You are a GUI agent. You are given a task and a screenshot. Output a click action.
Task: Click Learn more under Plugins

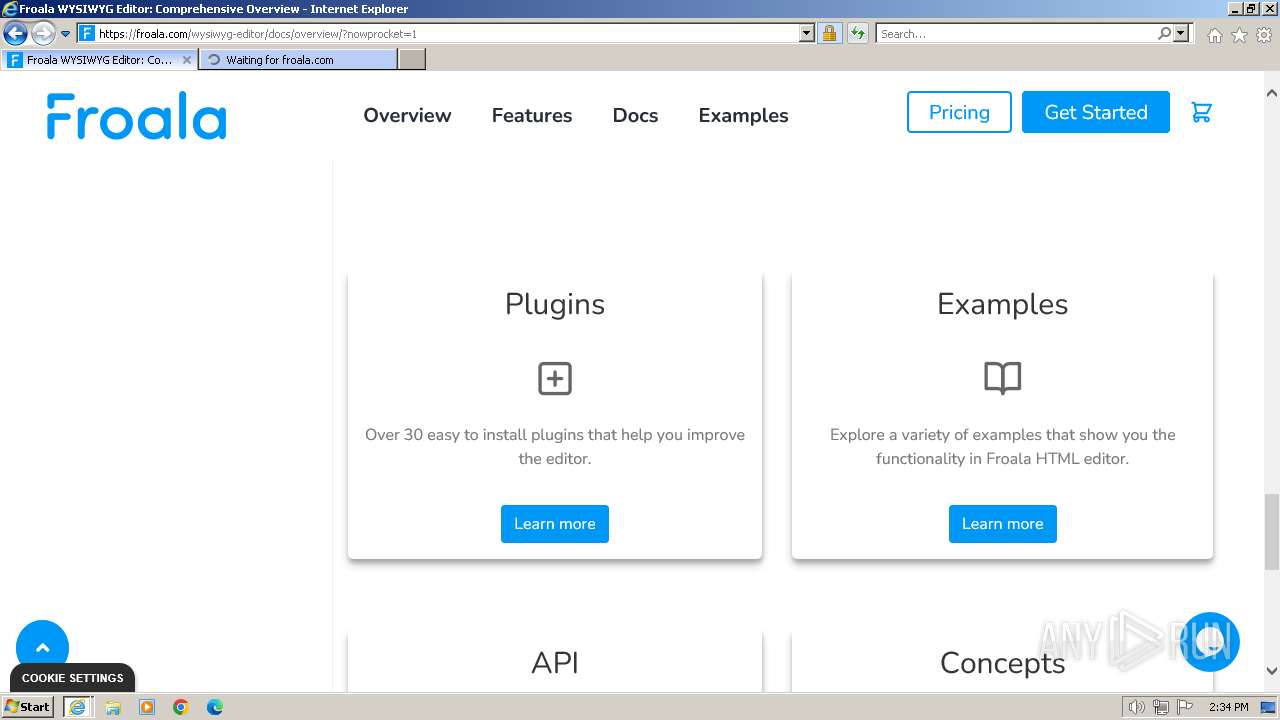pos(555,524)
